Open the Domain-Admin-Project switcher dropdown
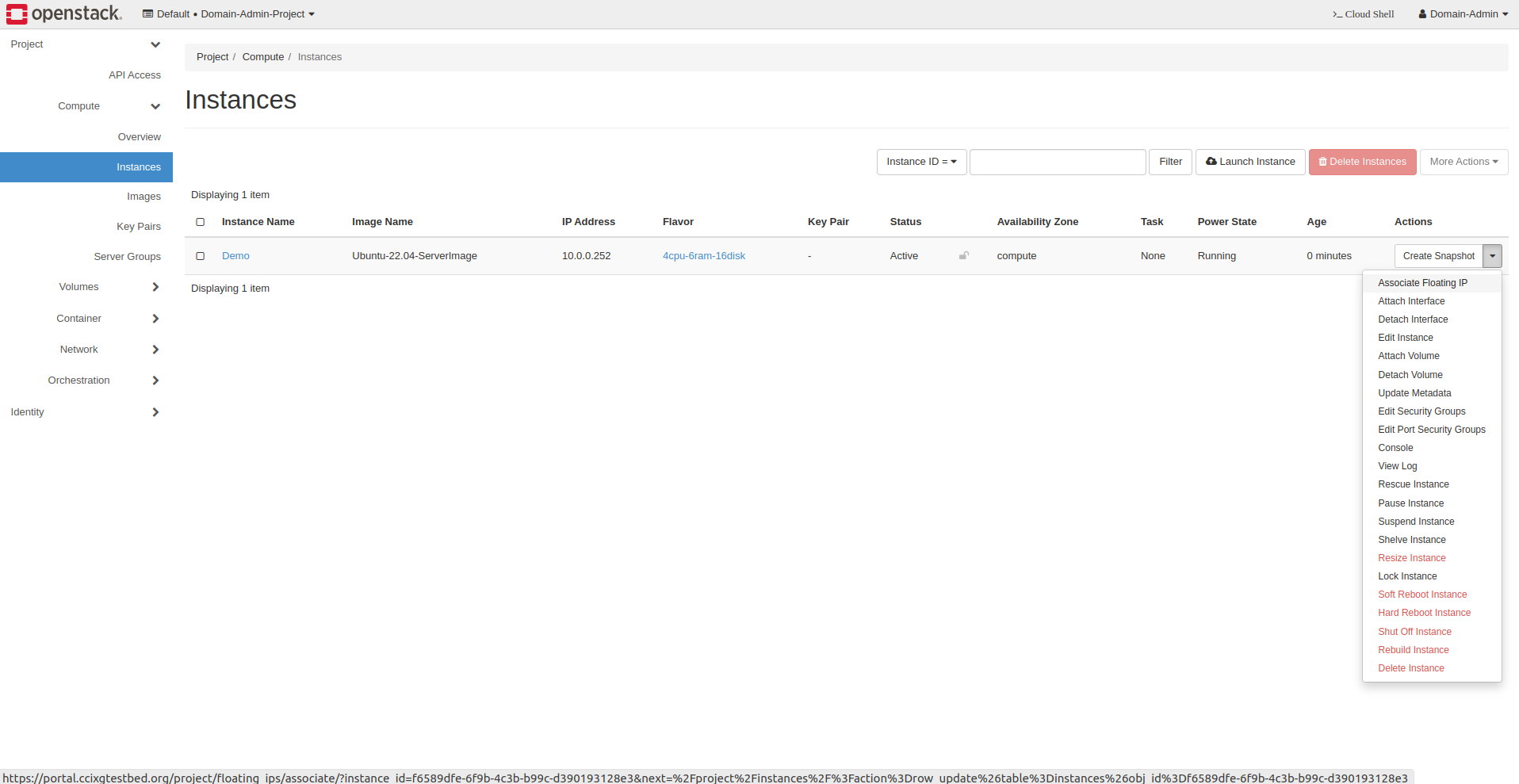 pos(228,14)
